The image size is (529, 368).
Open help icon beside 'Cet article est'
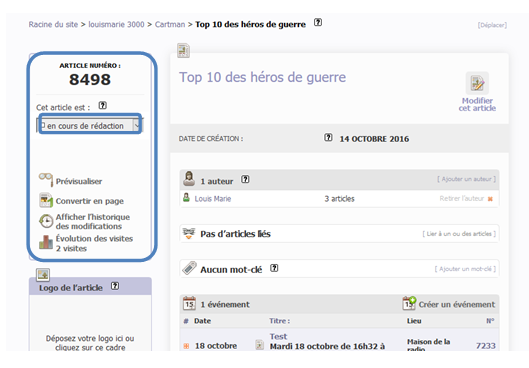(103, 106)
